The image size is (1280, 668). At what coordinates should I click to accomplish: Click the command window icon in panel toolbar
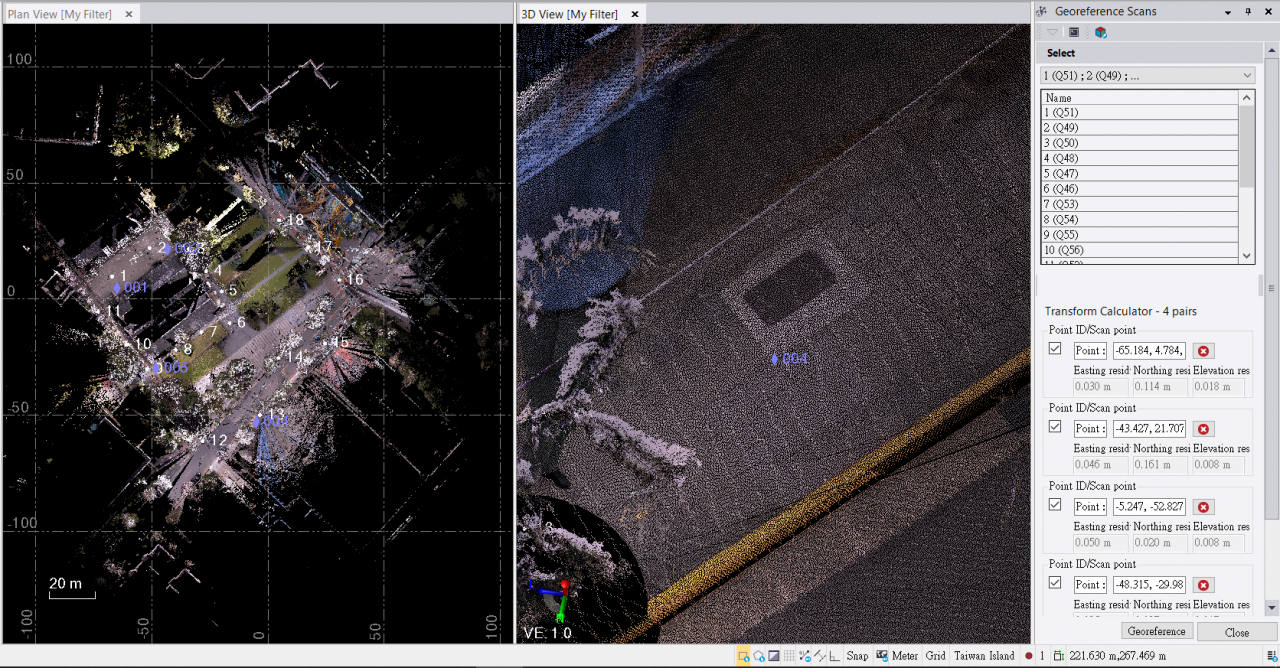(1074, 32)
